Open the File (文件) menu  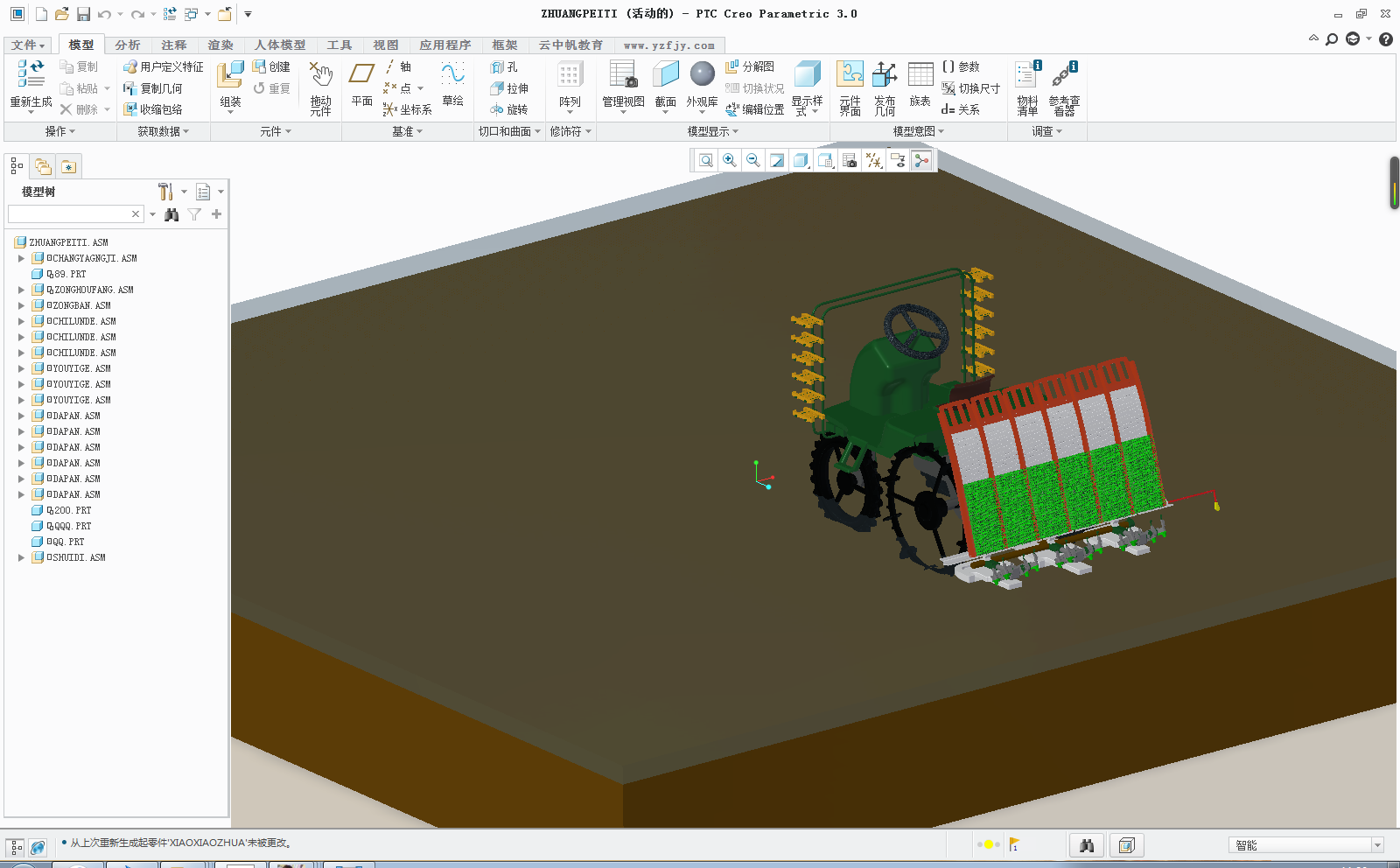pyautogui.click(x=28, y=45)
